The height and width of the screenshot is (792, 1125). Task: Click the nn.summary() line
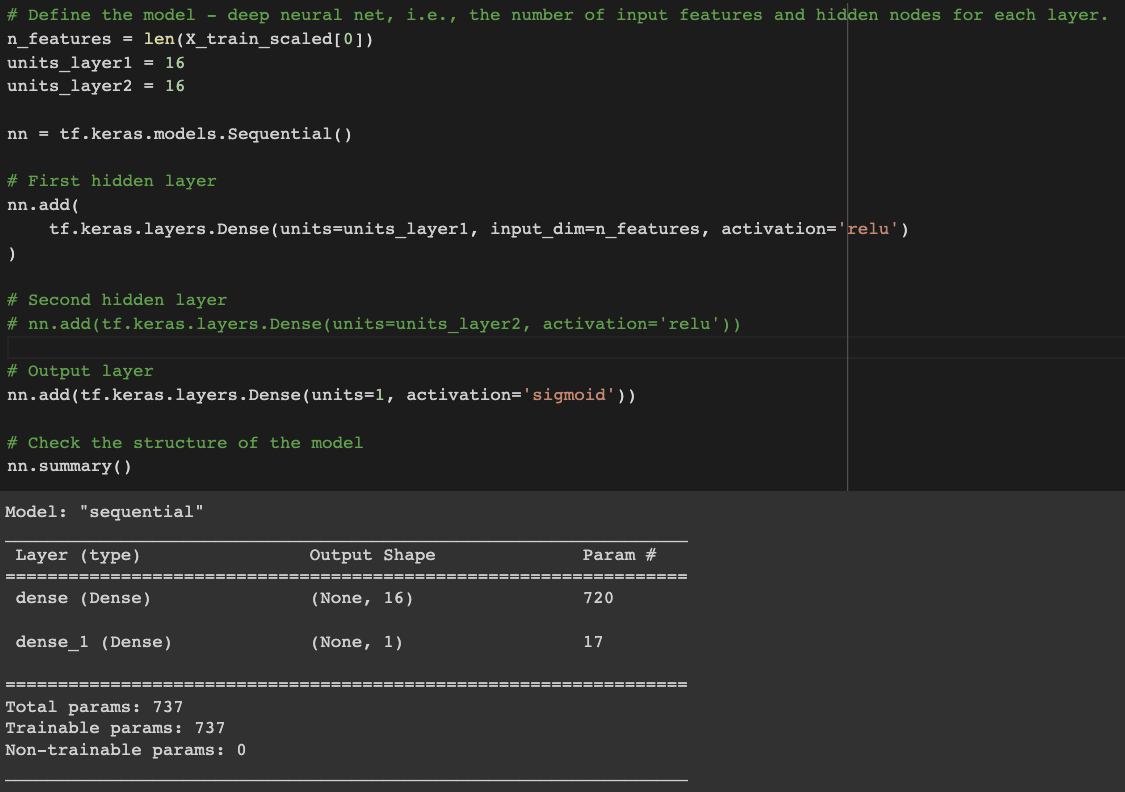pos(70,466)
